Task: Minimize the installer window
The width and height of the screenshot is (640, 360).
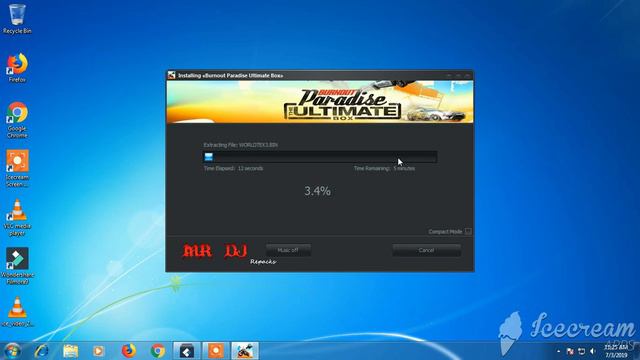Action: click(449, 75)
